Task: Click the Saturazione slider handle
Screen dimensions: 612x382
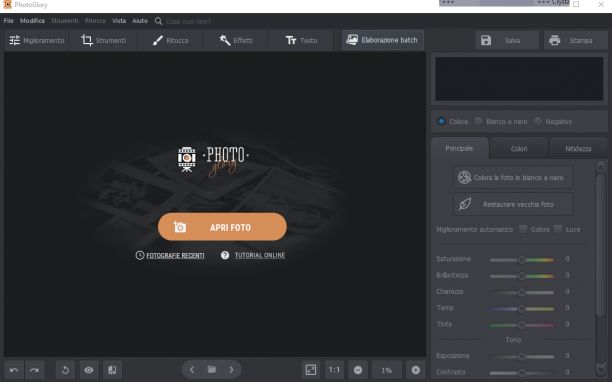Action: click(x=521, y=259)
